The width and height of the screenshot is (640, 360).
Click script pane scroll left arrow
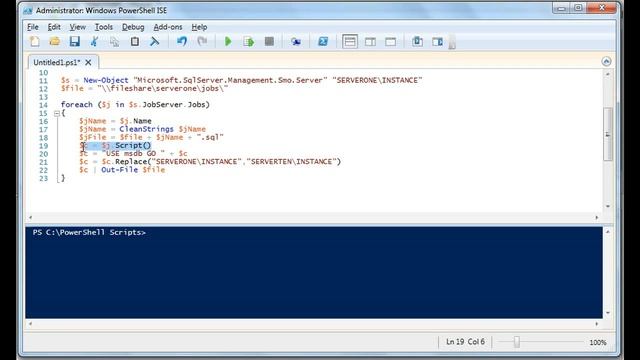[x=30, y=218]
